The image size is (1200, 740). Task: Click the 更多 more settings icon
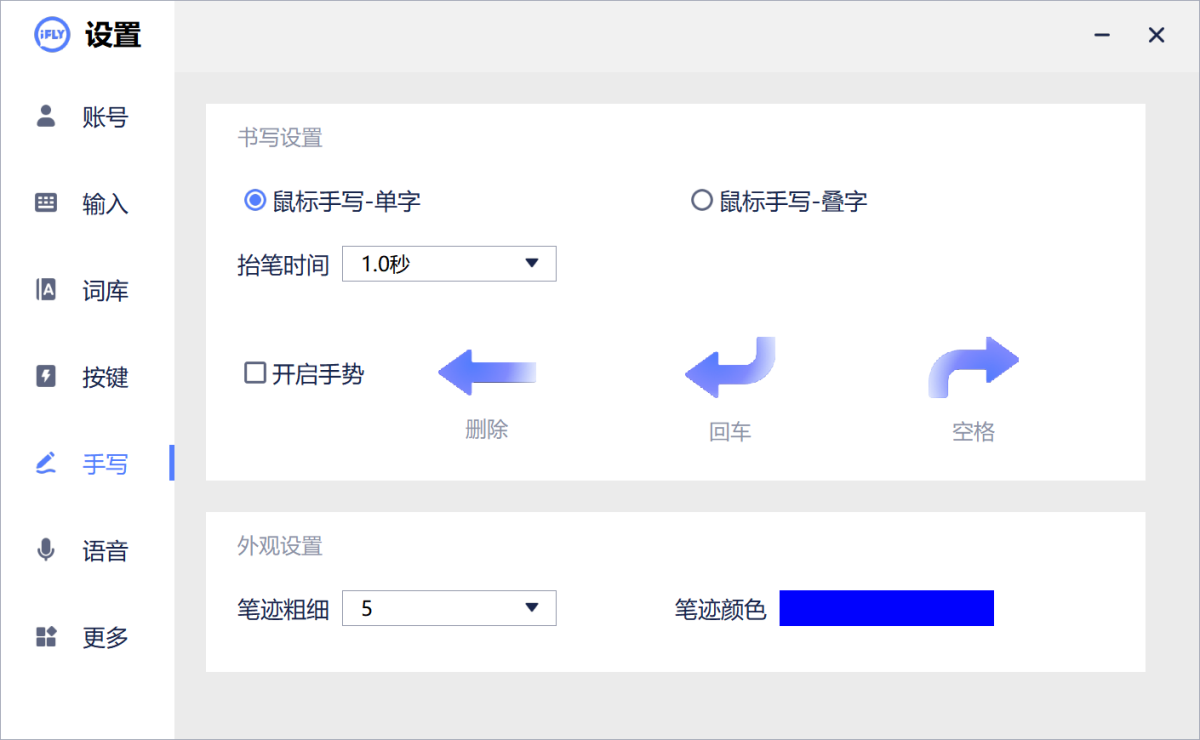click(46, 637)
